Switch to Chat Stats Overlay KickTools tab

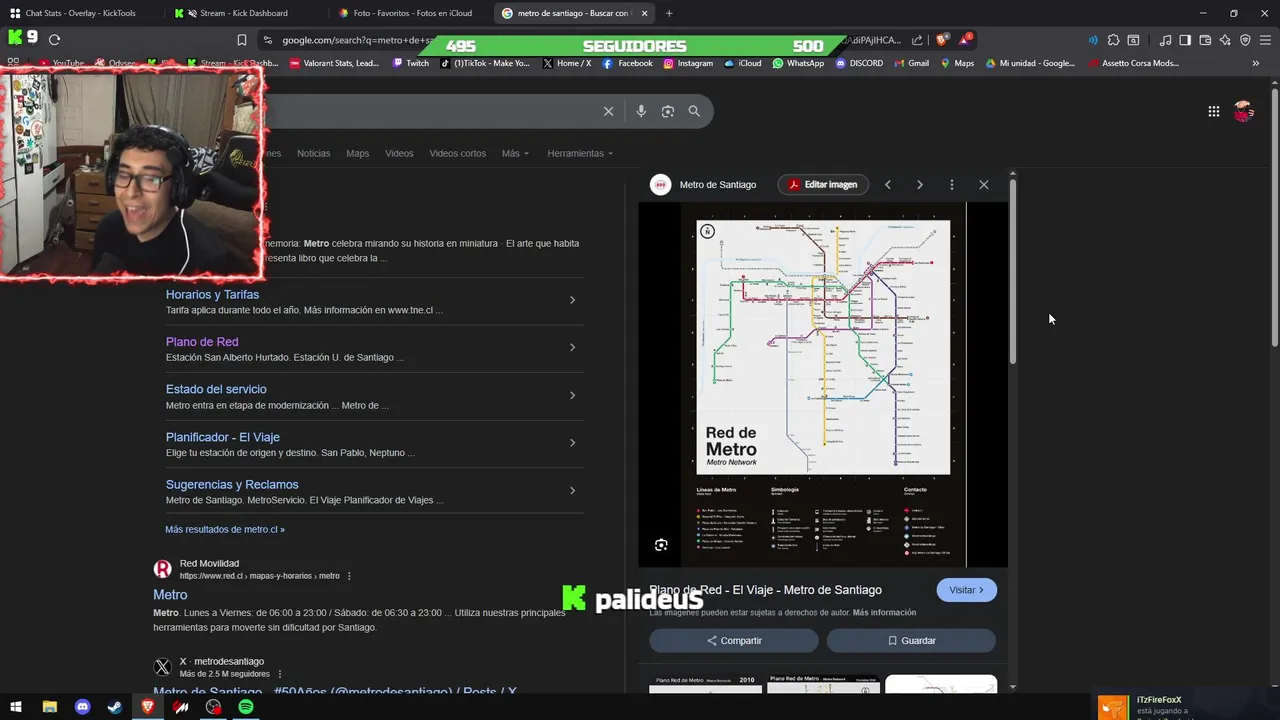pyautogui.click(x=80, y=13)
